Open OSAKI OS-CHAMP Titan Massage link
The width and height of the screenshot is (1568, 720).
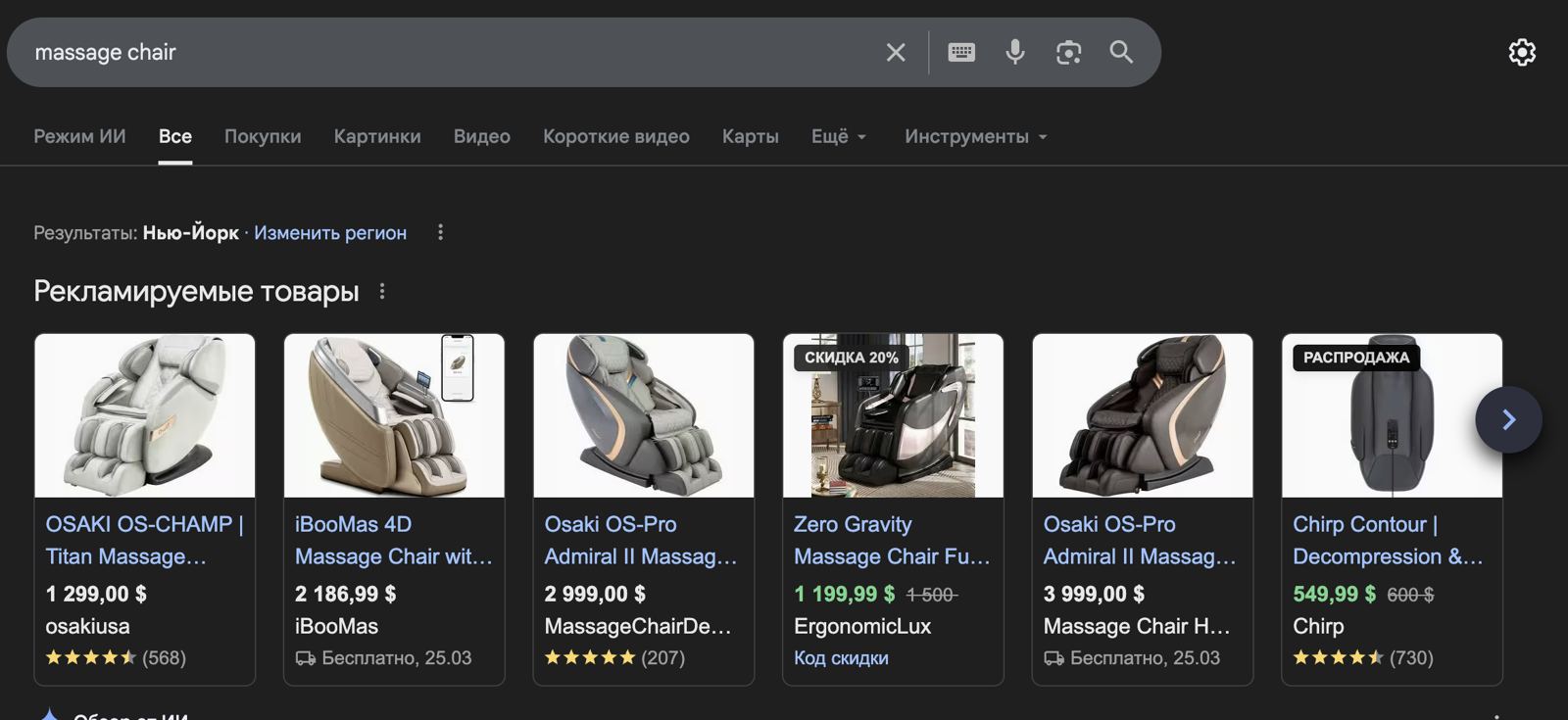144,540
